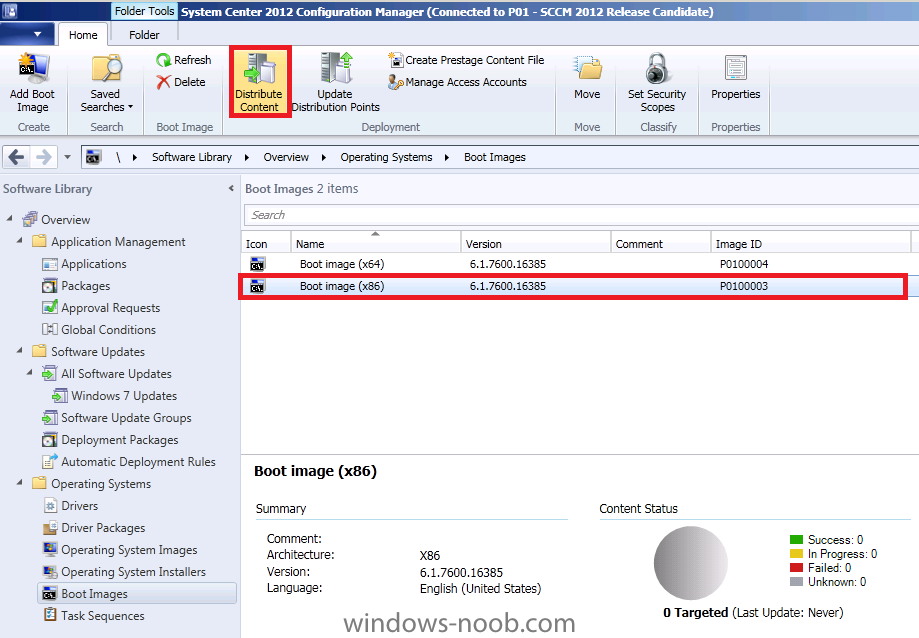Click the Search box in Boot Images
919x638 pixels.
coord(581,215)
